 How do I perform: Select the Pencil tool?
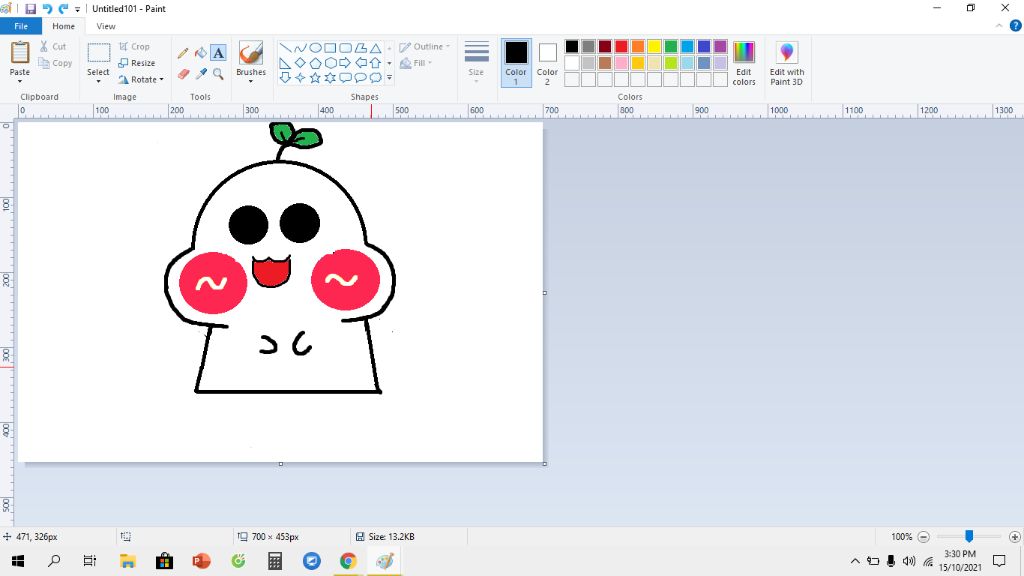click(183, 53)
